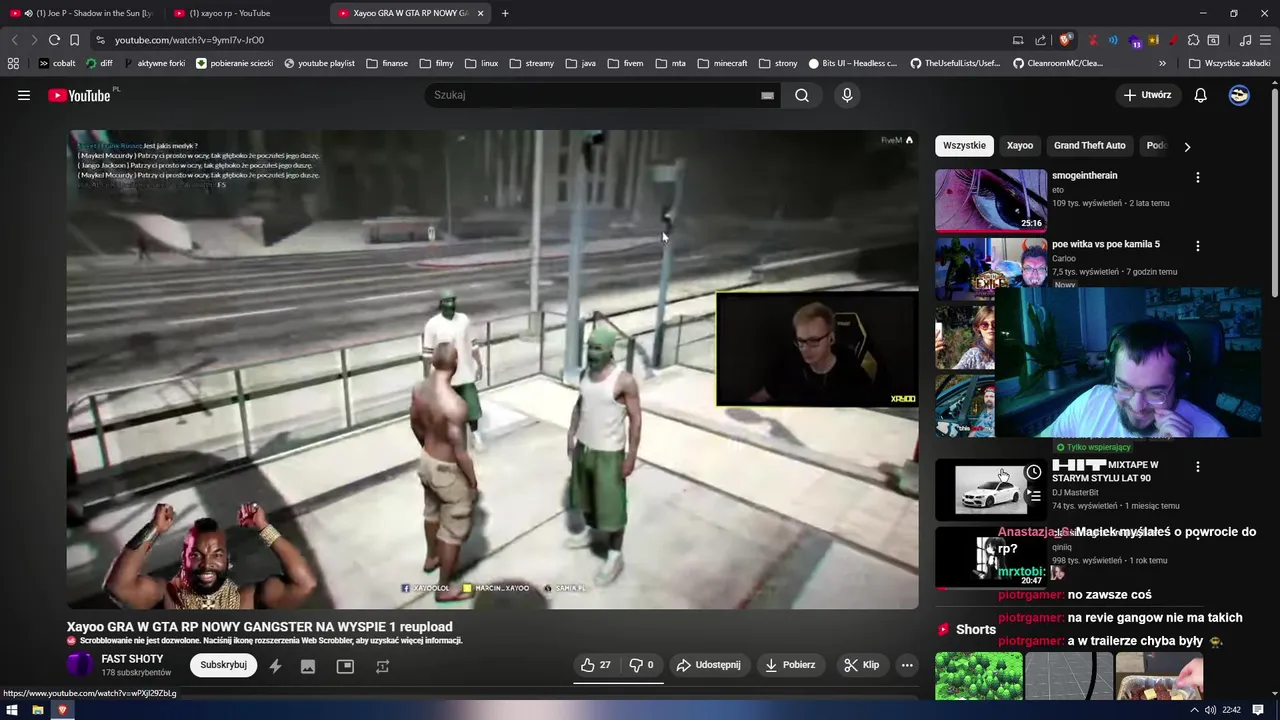This screenshot has height=720, width=1280.
Task: Show hidden bookmarks with double chevron
Action: (1162, 63)
